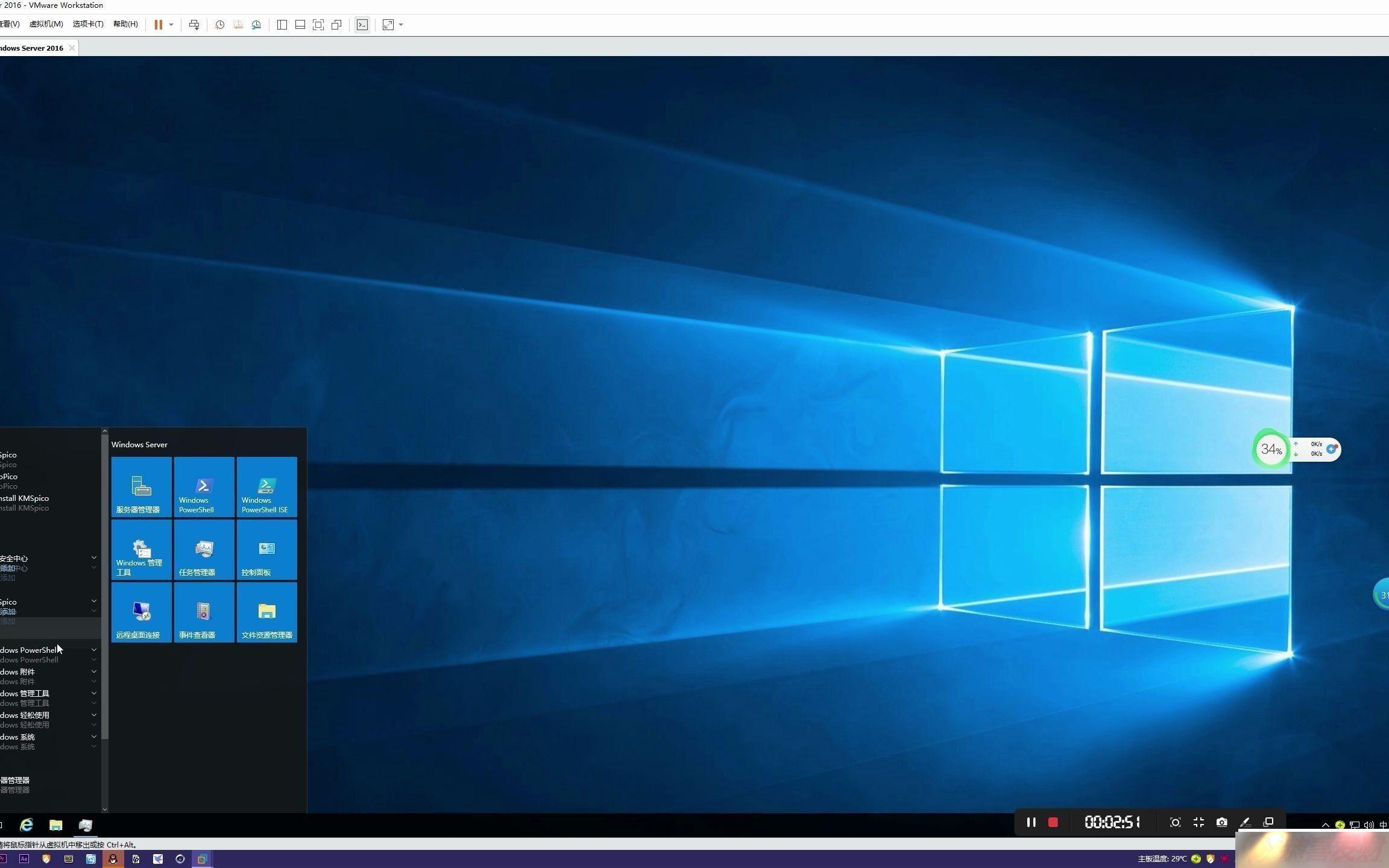Click VMware's send Ctrl+Alt+Del toolbar icon

194,25
